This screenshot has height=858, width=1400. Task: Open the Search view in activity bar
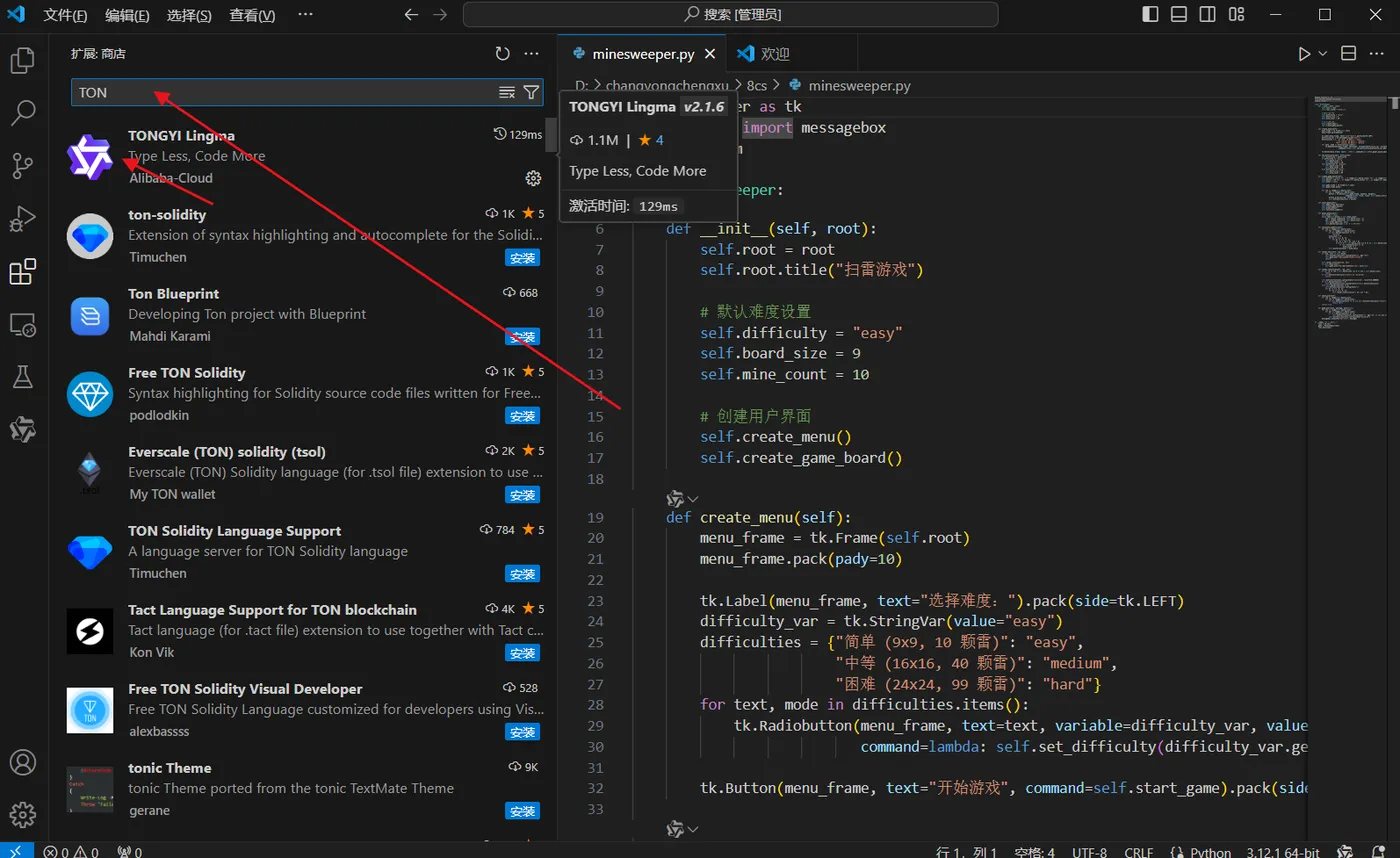coord(23,113)
